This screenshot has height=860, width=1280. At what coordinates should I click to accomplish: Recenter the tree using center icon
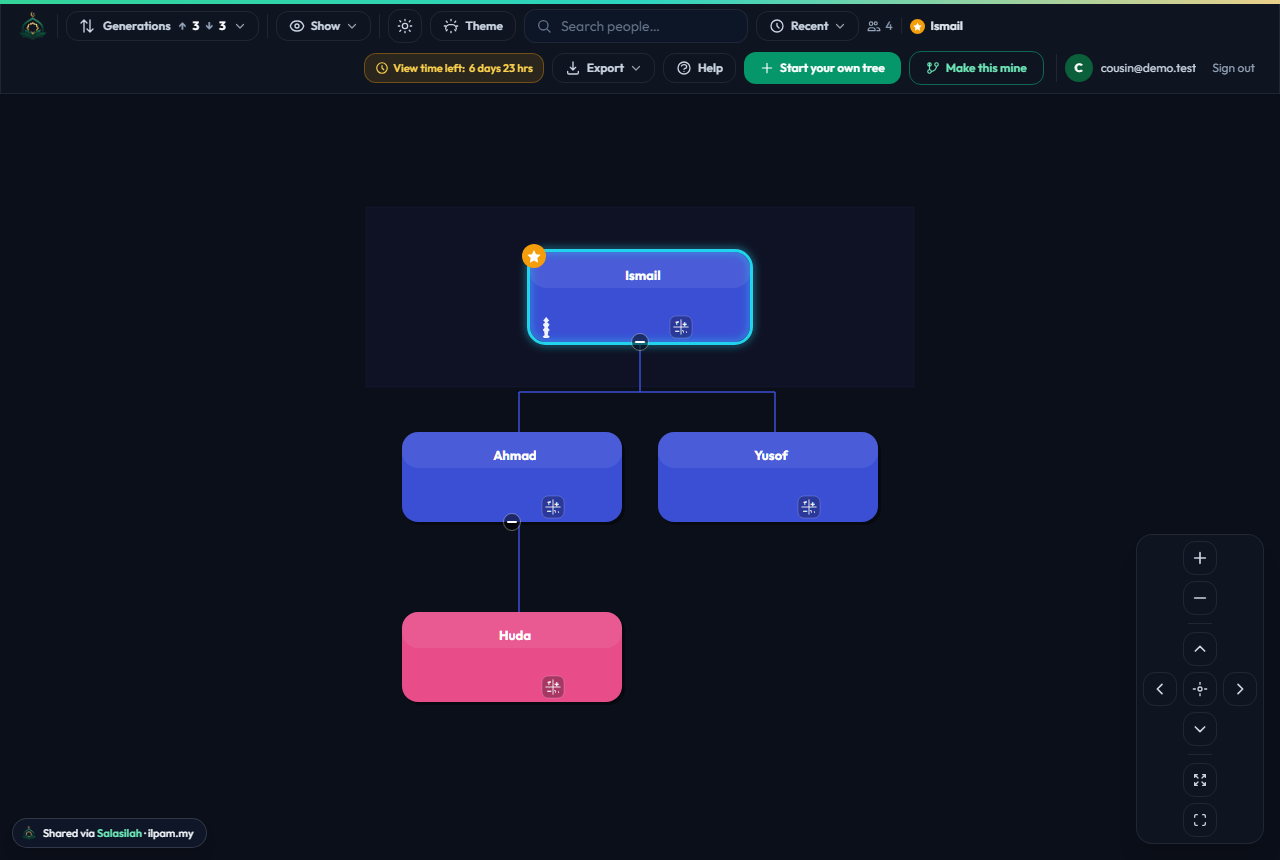click(1200, 689)
